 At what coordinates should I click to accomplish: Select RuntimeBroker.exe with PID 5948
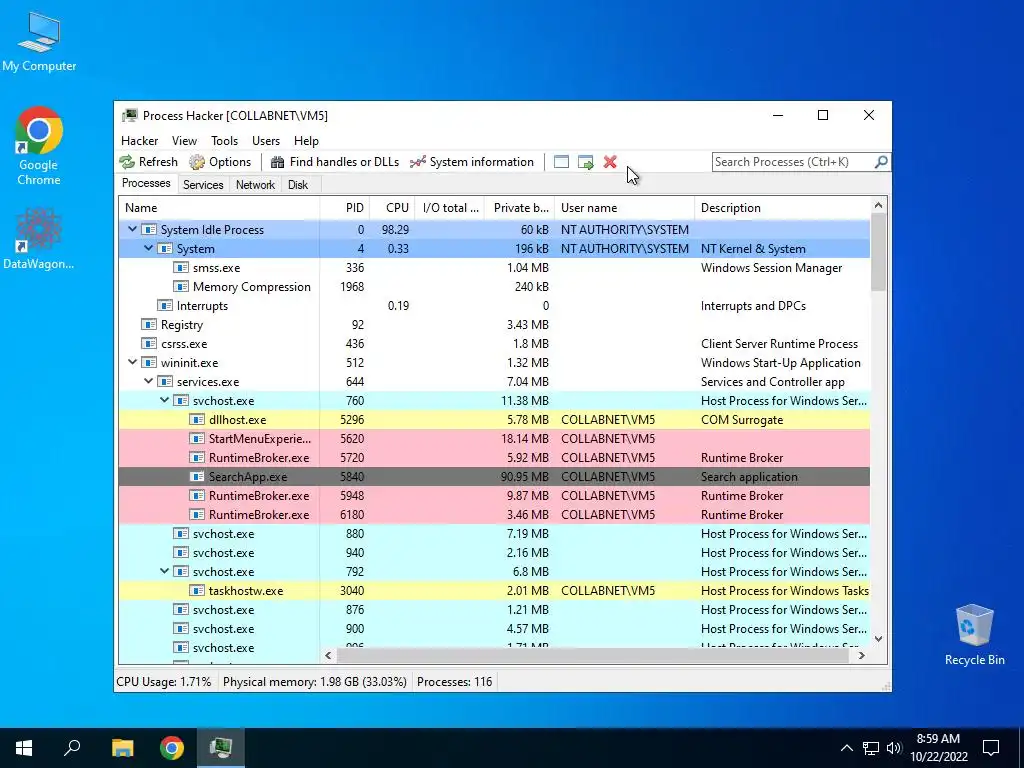494,496
